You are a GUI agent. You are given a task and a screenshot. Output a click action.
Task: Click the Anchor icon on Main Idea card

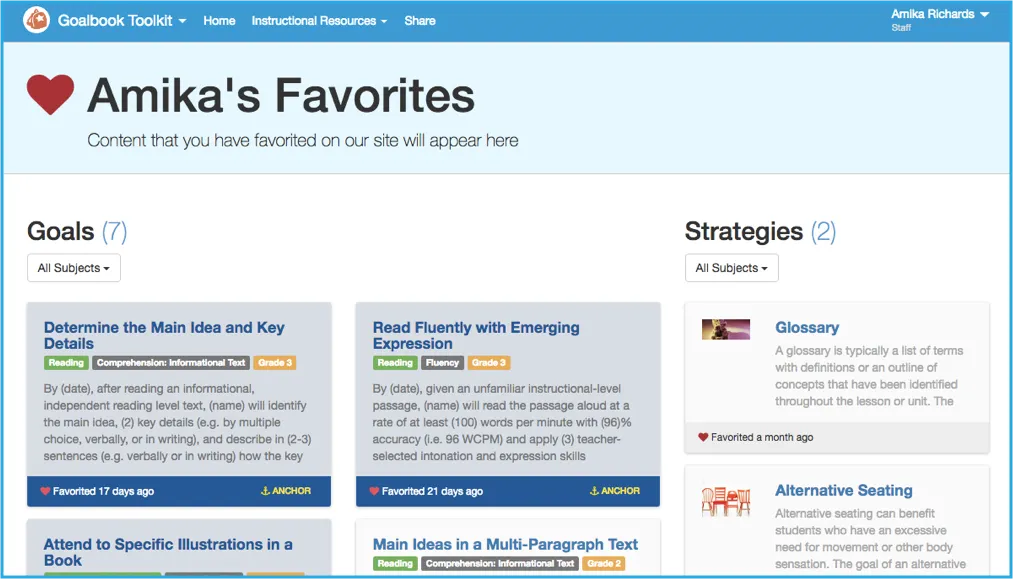tap(265, 491)
